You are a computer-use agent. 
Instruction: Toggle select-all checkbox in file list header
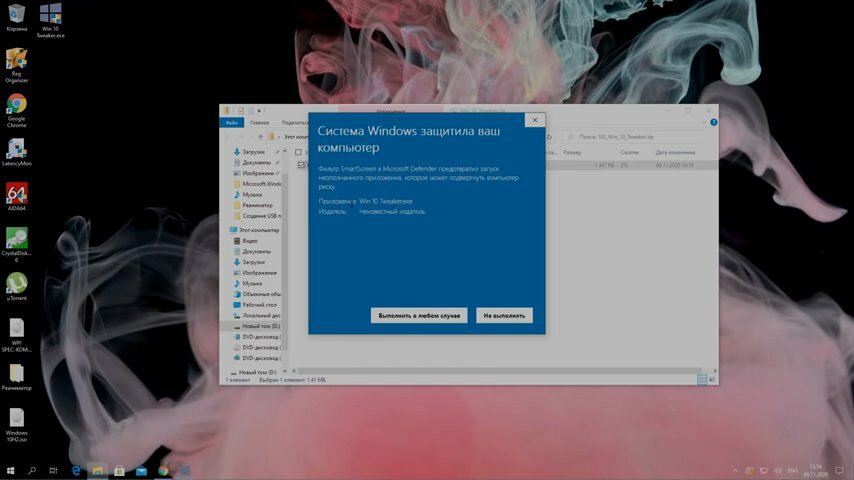298,153
